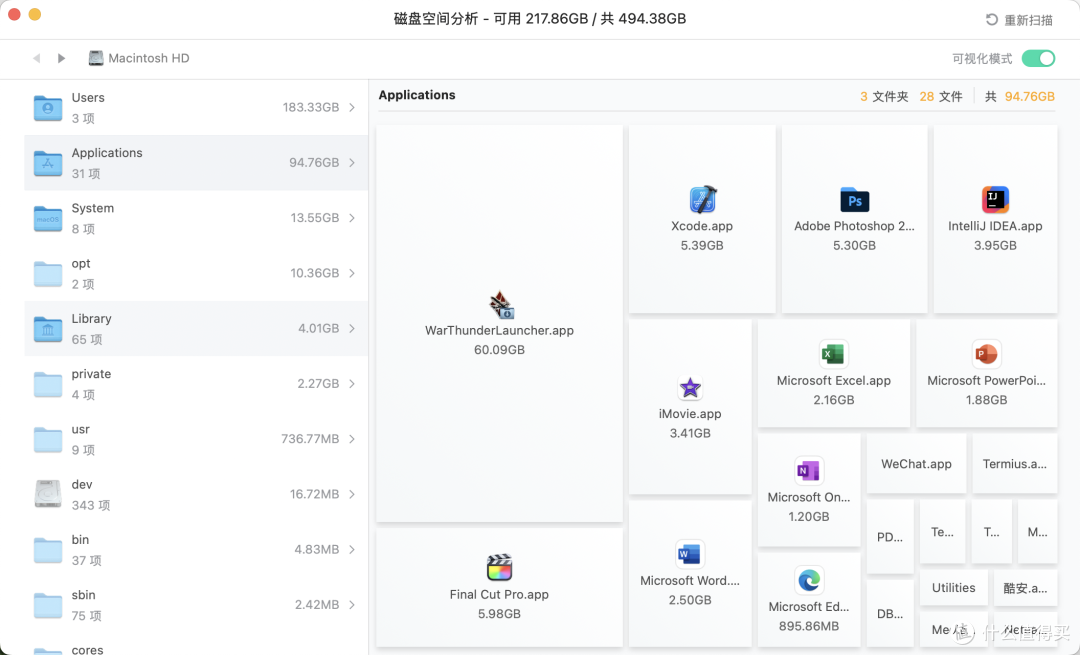
Task: Open the WeChat.app tile
Action: tap(916, 464)
